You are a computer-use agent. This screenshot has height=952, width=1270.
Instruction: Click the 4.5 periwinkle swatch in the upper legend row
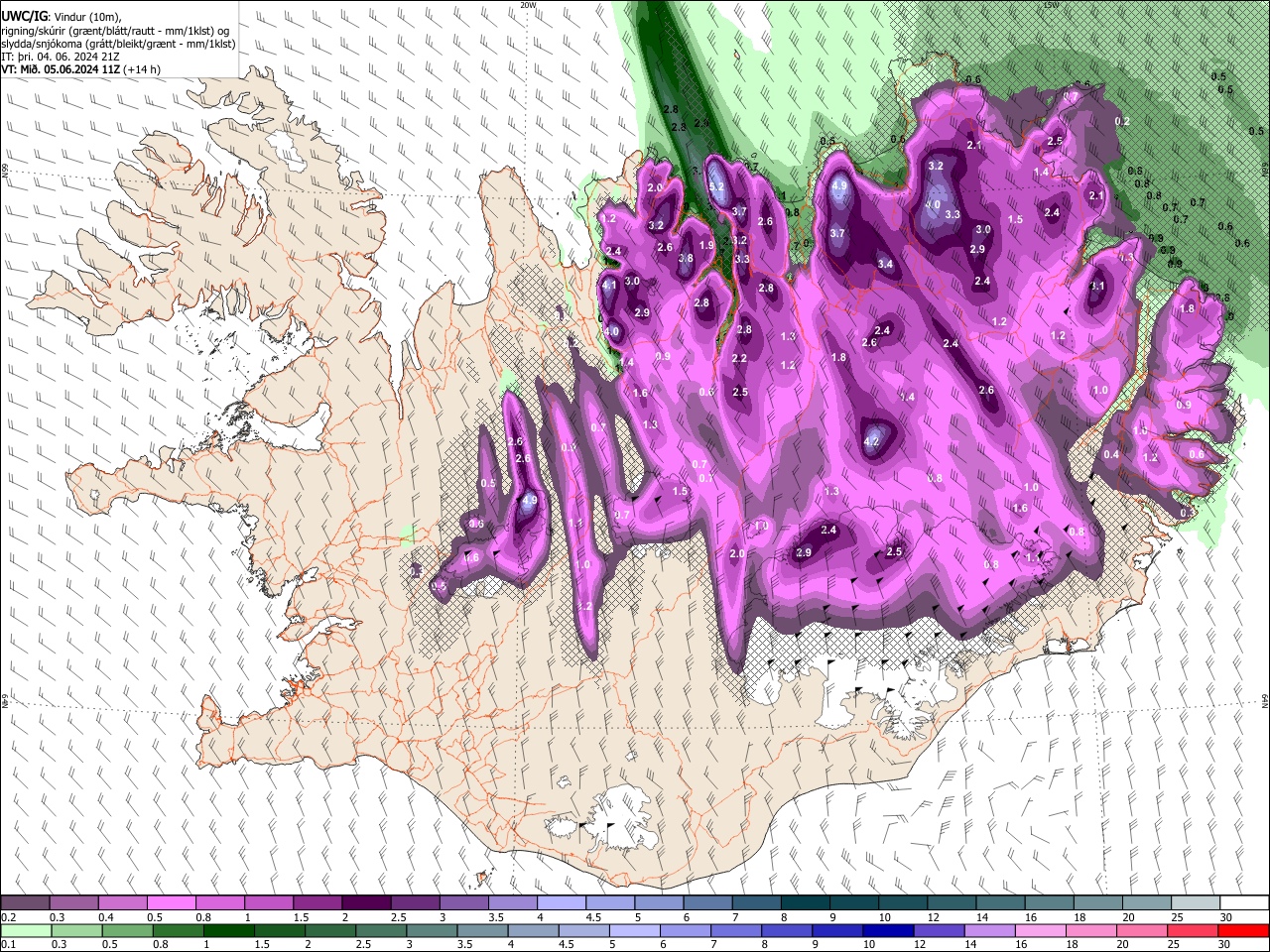point(609,903)
